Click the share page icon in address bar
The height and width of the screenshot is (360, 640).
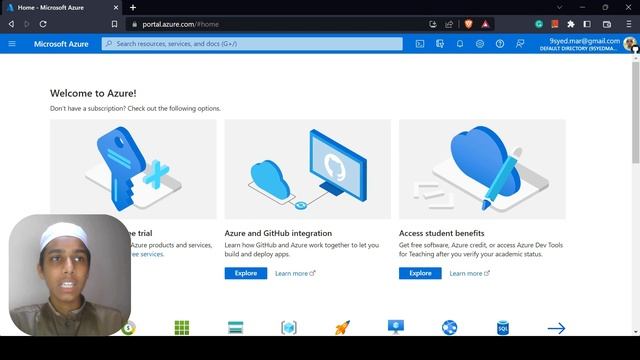[x=449, y=24]
